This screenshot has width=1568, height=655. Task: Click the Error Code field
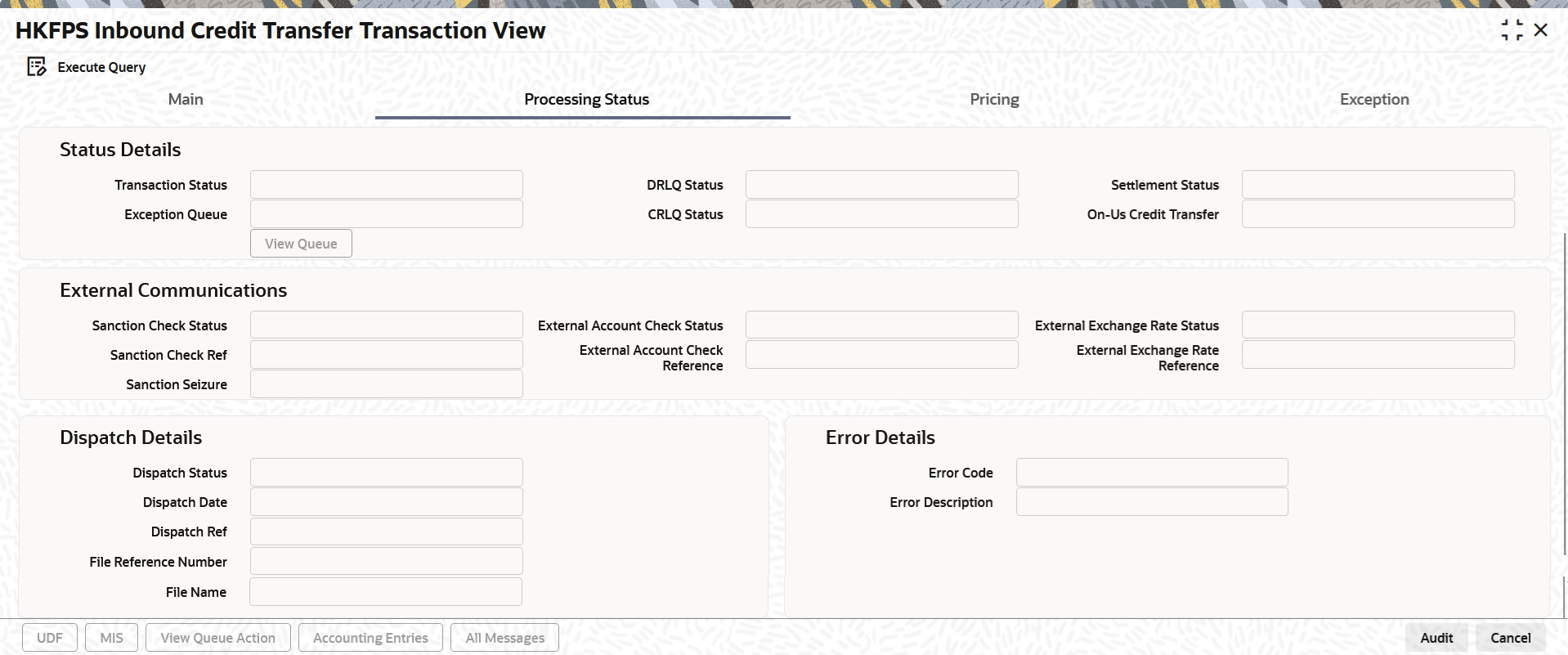click(x=1151, y=473)
